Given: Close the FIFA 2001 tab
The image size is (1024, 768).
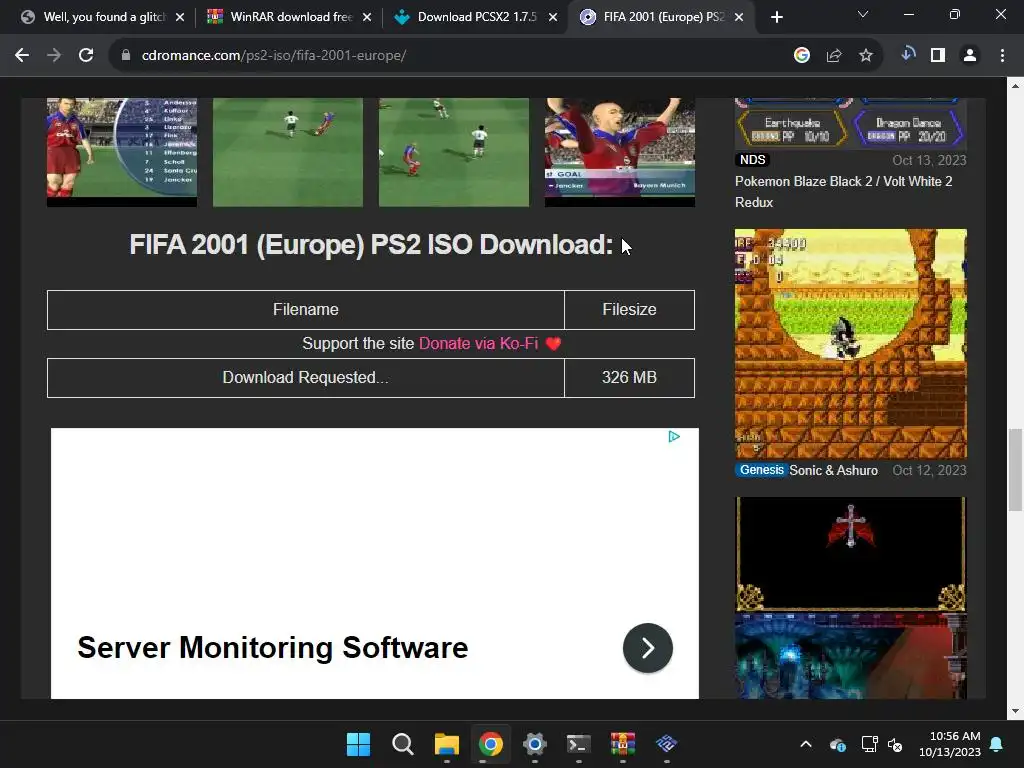Looking at the screenshot, I should [739, 18].
